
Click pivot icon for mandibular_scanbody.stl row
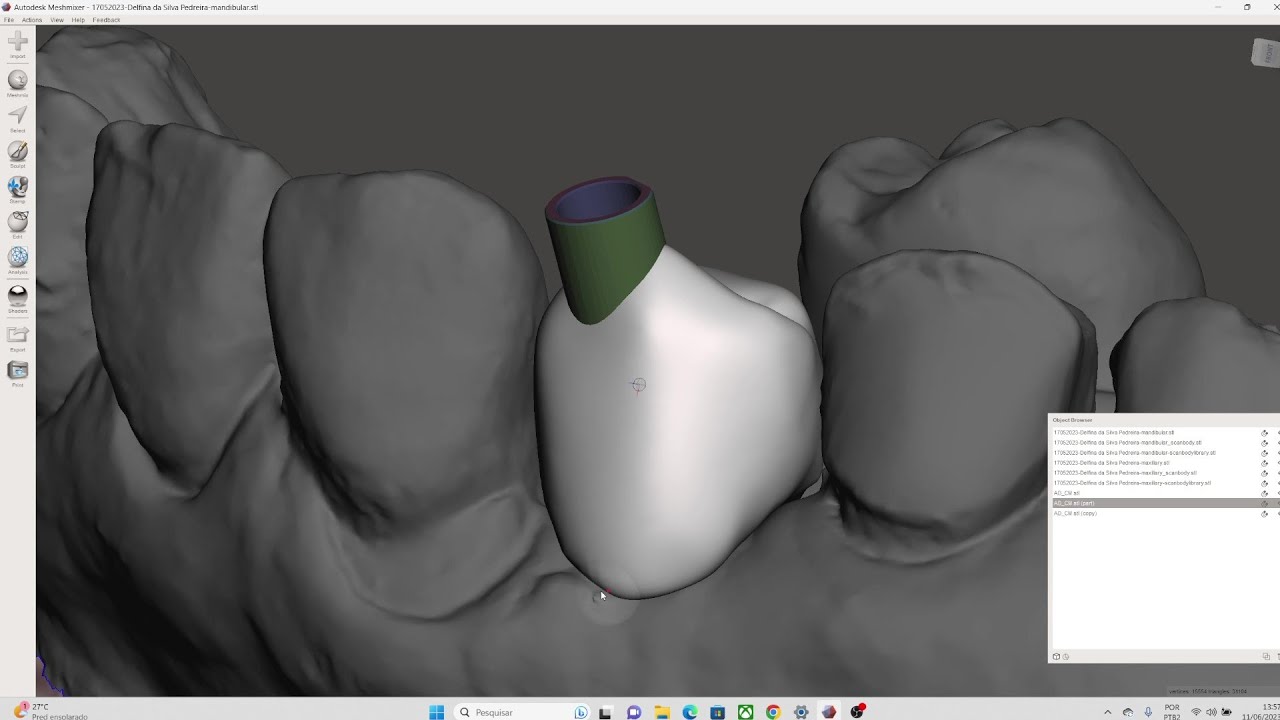point(1265,443)
